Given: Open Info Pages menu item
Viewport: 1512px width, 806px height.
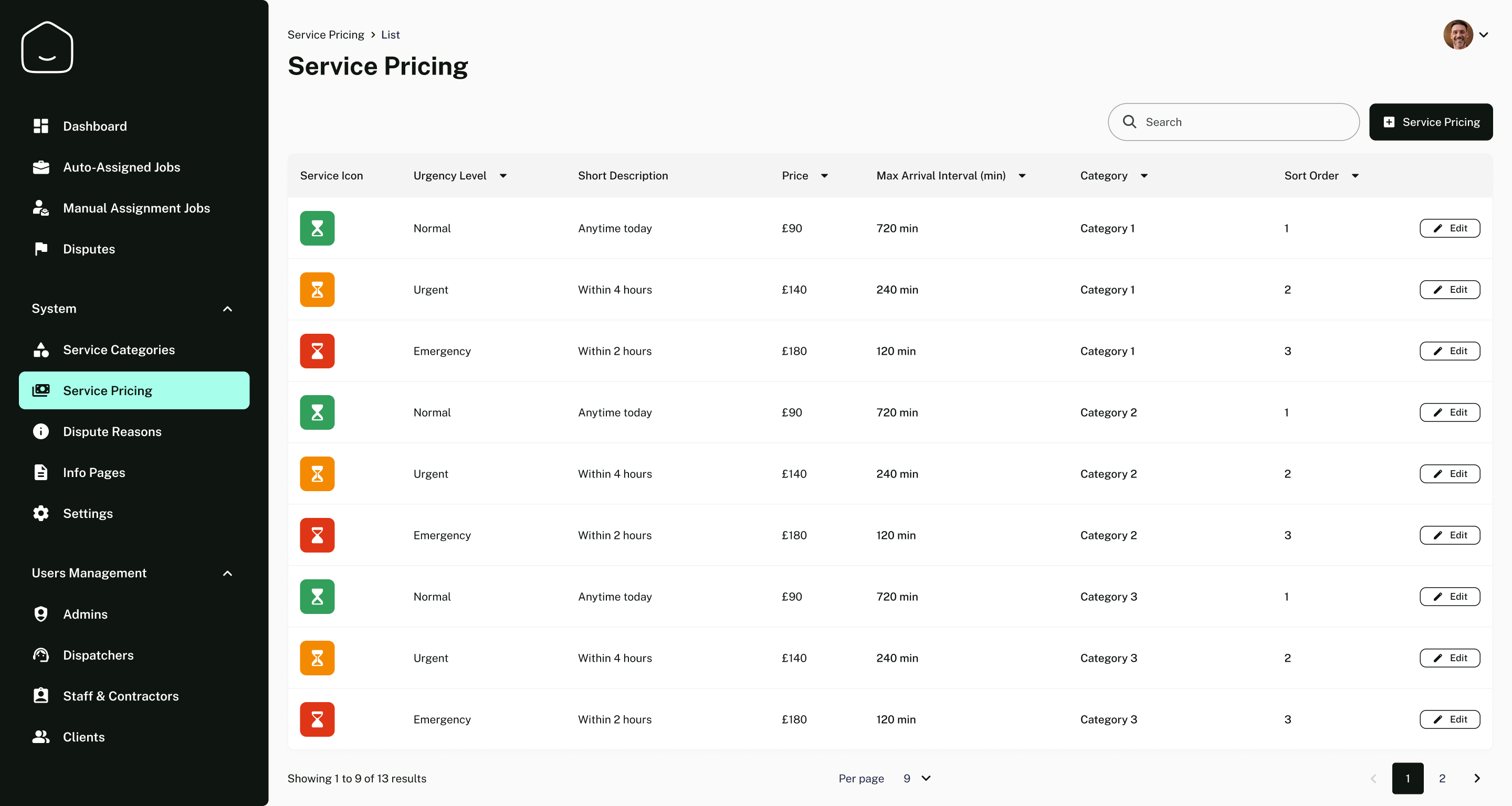Looking at the screenshot, I should click(x=94, y=473).
